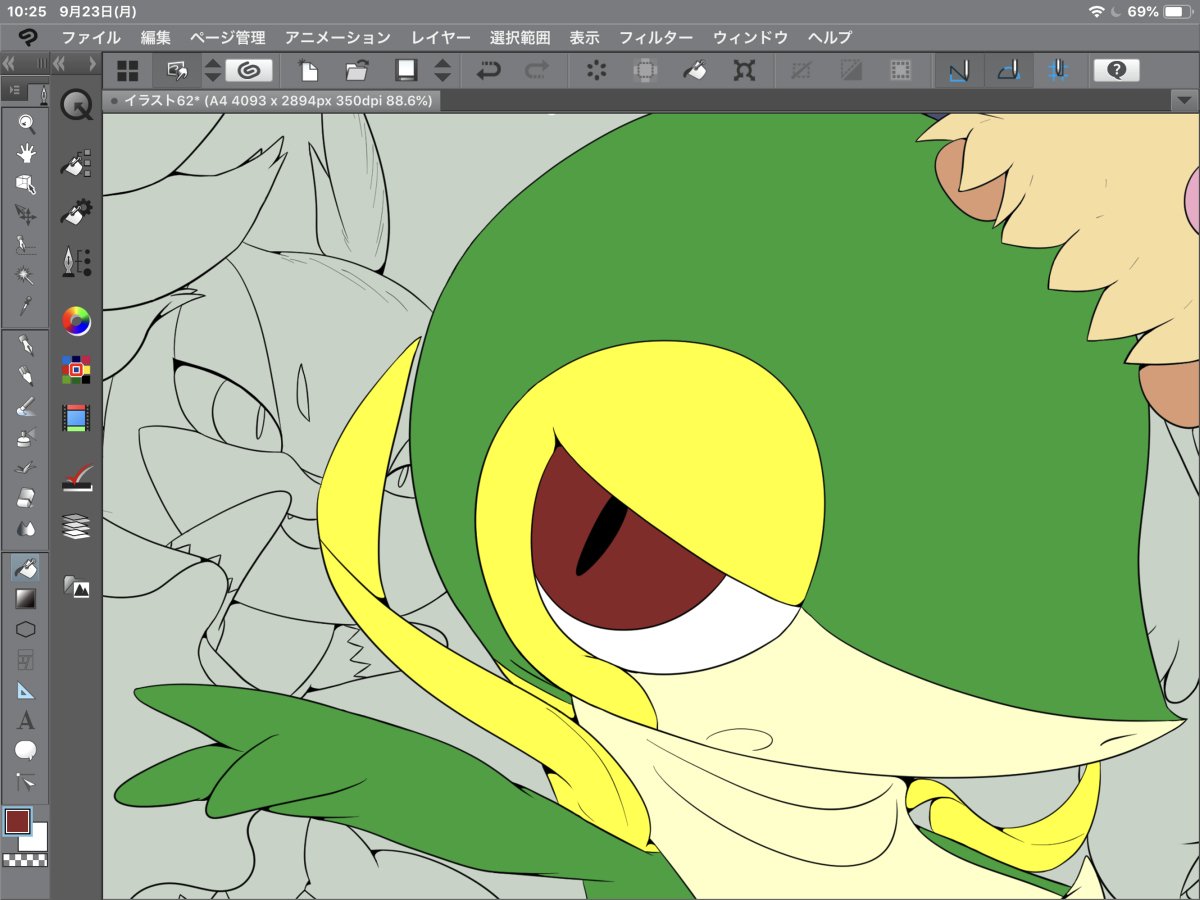The image size is (1200, 900).
Task: Select the Eraser tool
Action: click(26, 497)
